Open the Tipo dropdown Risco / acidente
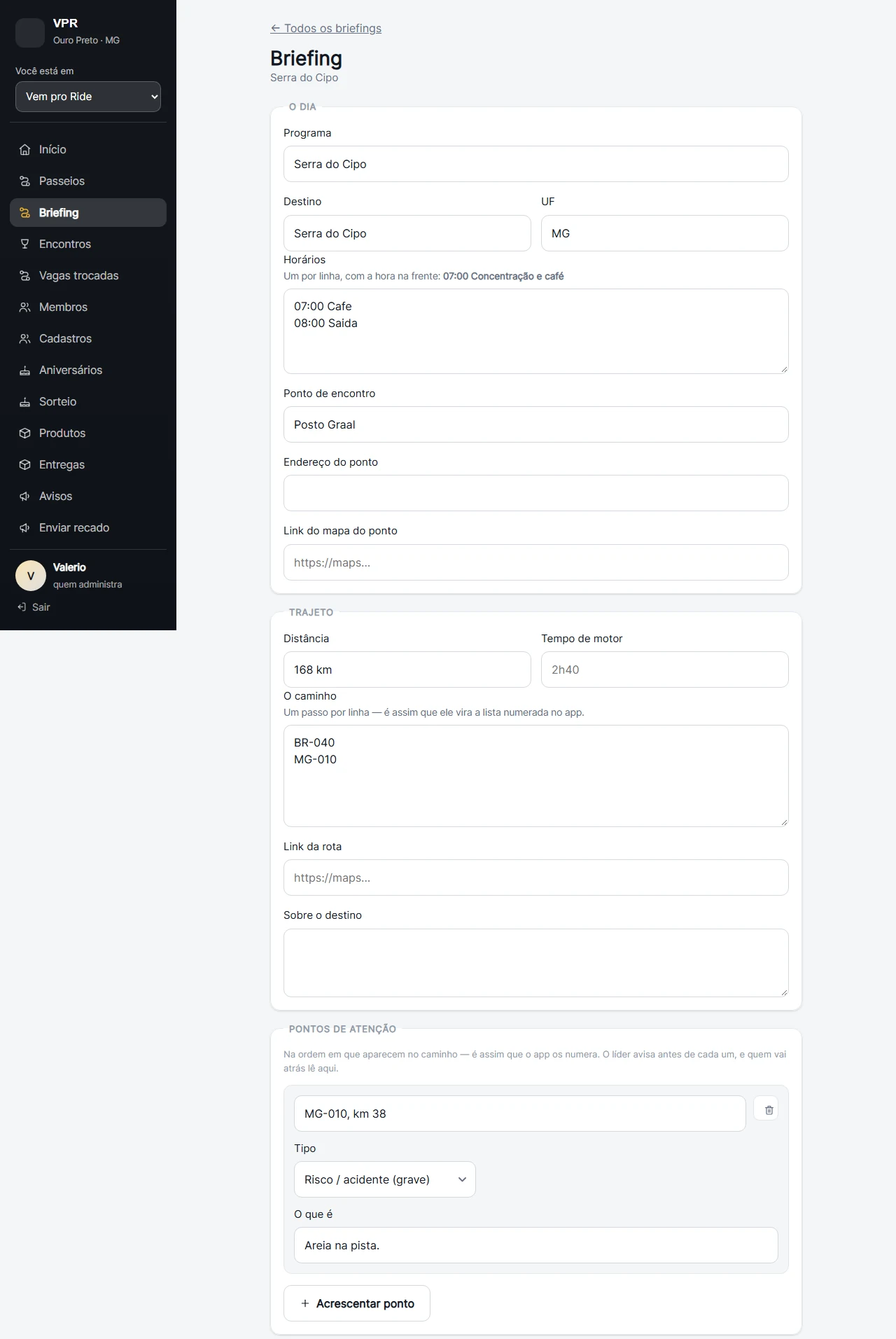896x1339 pixels. click(385, 1179)
